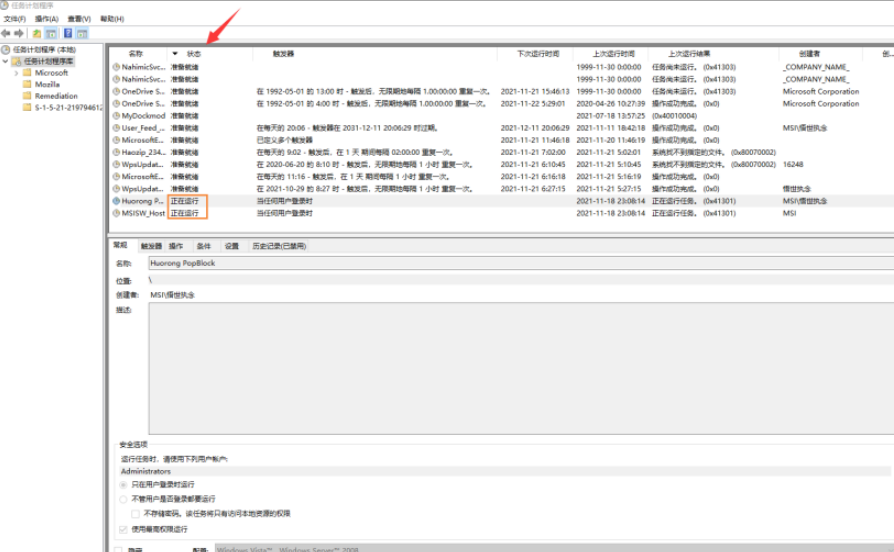Click the forward arrow in the toolbar
This screenshot has height=552, width=894.
19,33
